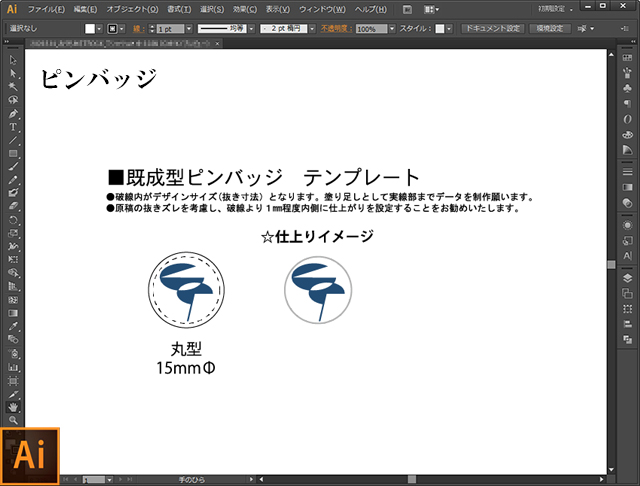Select the Pencil tool
The image size is (640, 486).
point(13,180)
